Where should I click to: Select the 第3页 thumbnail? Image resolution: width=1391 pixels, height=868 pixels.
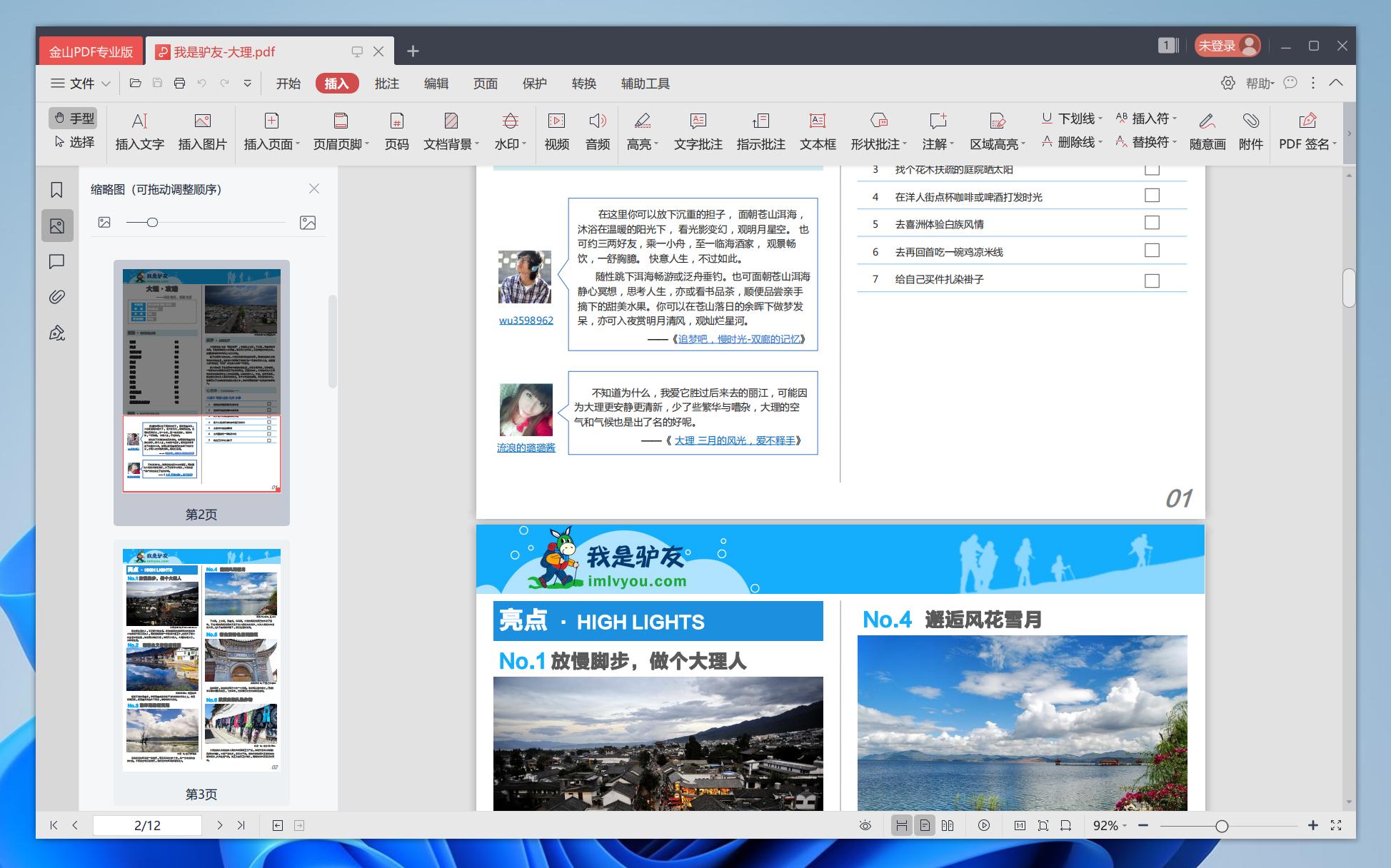click(x=201, y=673)
